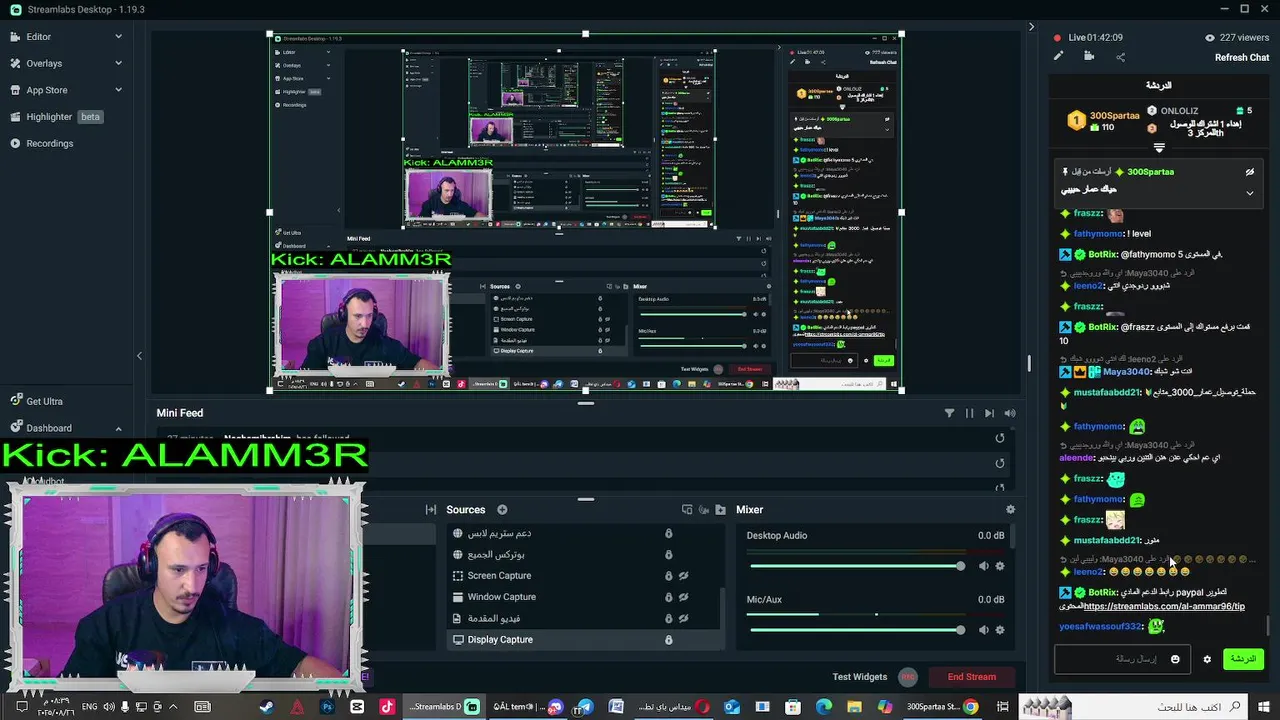Select the Display Capture source
The width and height of the screenshot is (1280, 720).
click(x=585, y=640)
